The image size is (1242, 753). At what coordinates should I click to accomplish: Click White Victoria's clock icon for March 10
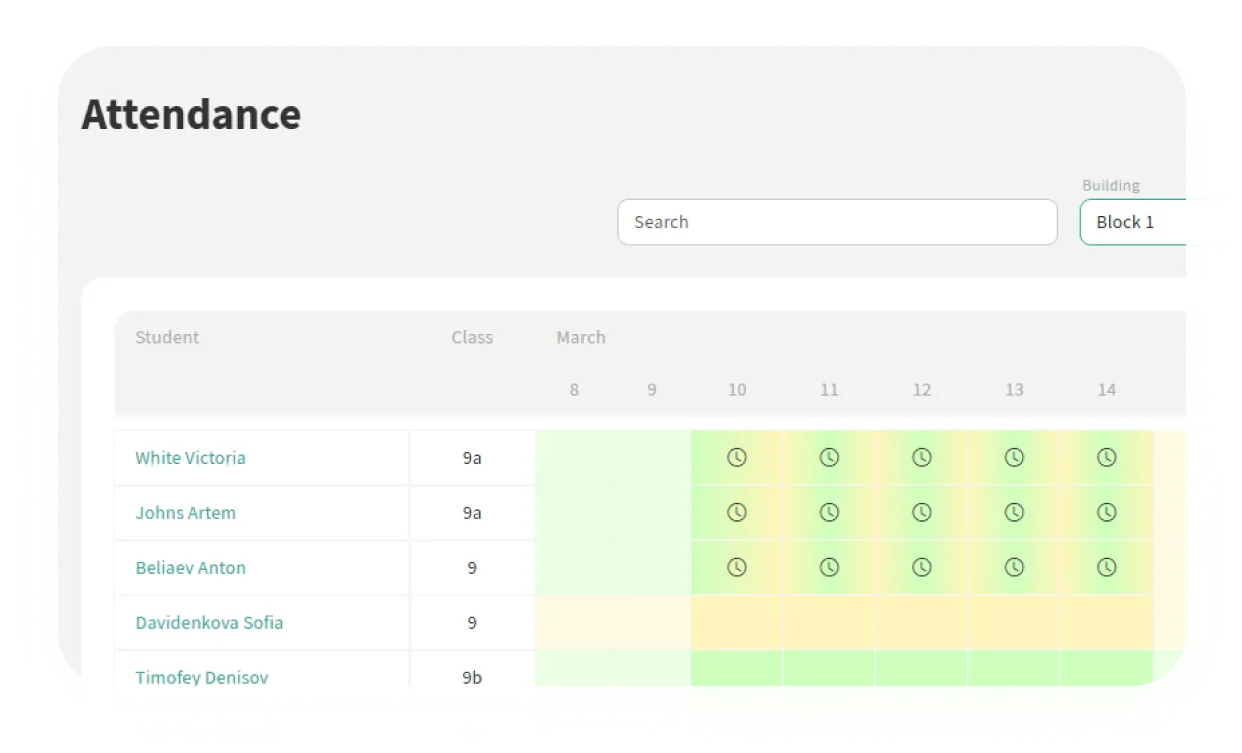(737, 458)
